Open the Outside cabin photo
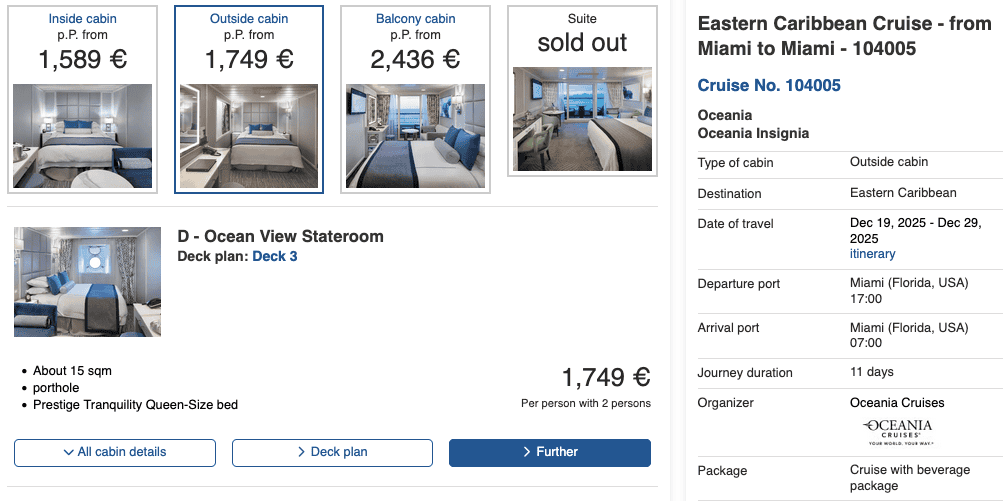This screenshot has height=501, width=1005. point(249,136)
